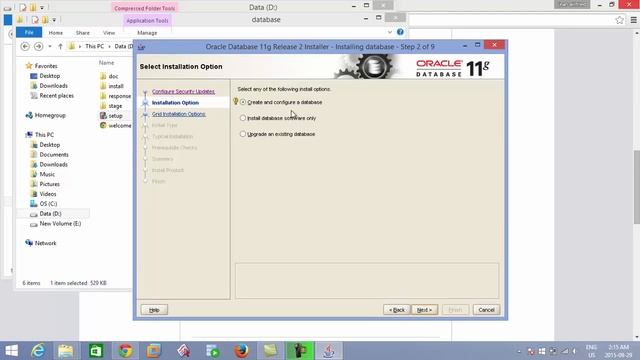This screenshot has width=640, height=360.
Task: Open browser hamburger menu icon
Action: pos(633,20)
